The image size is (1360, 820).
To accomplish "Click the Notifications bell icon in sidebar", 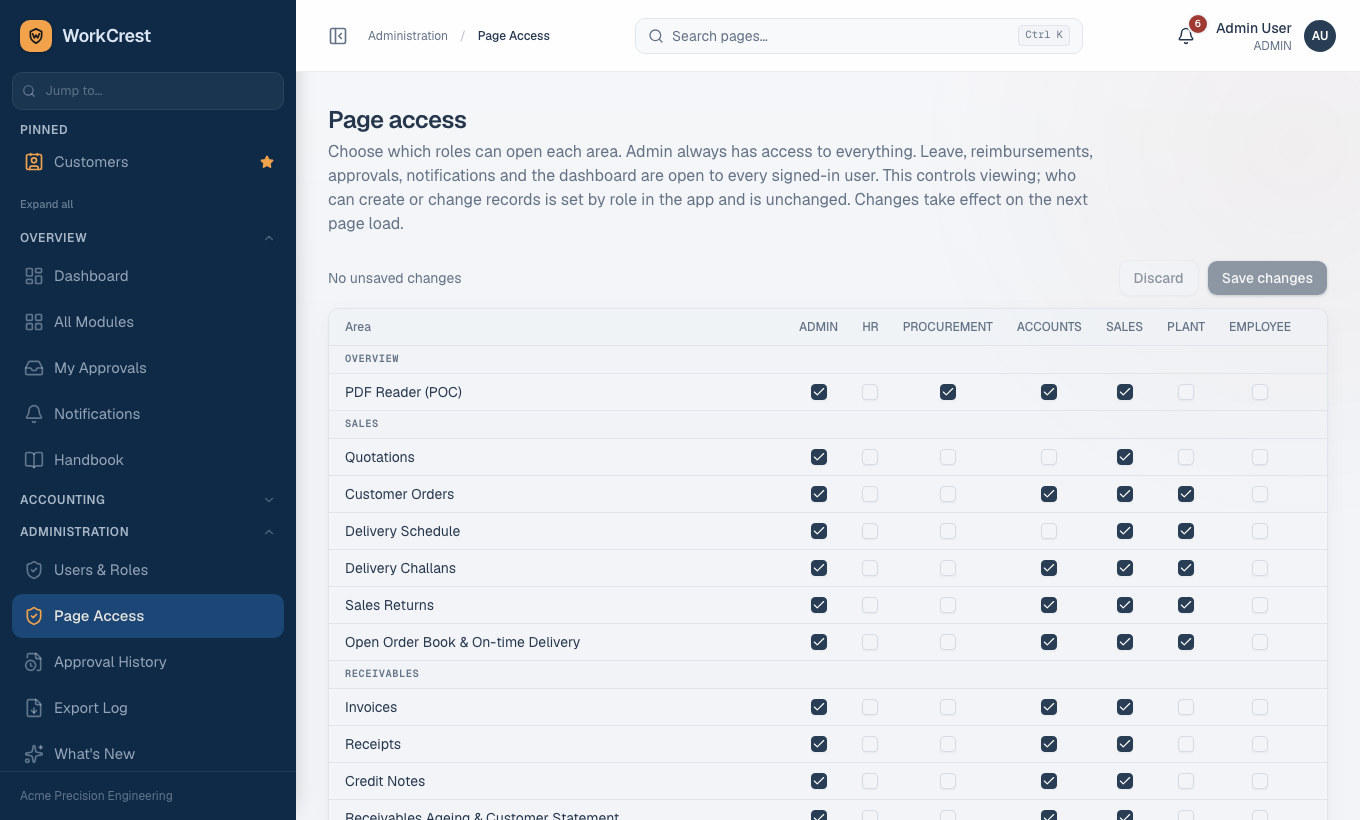I will click(x=34, y=414).
